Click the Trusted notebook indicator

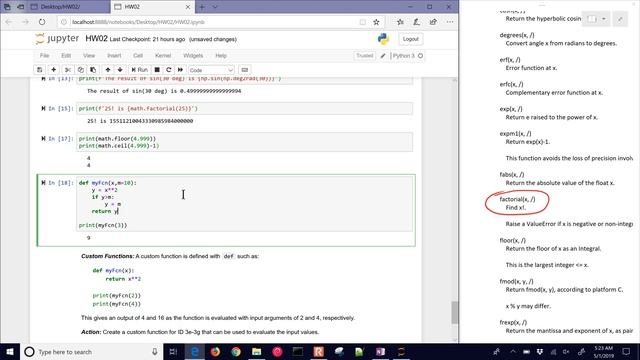364,56
